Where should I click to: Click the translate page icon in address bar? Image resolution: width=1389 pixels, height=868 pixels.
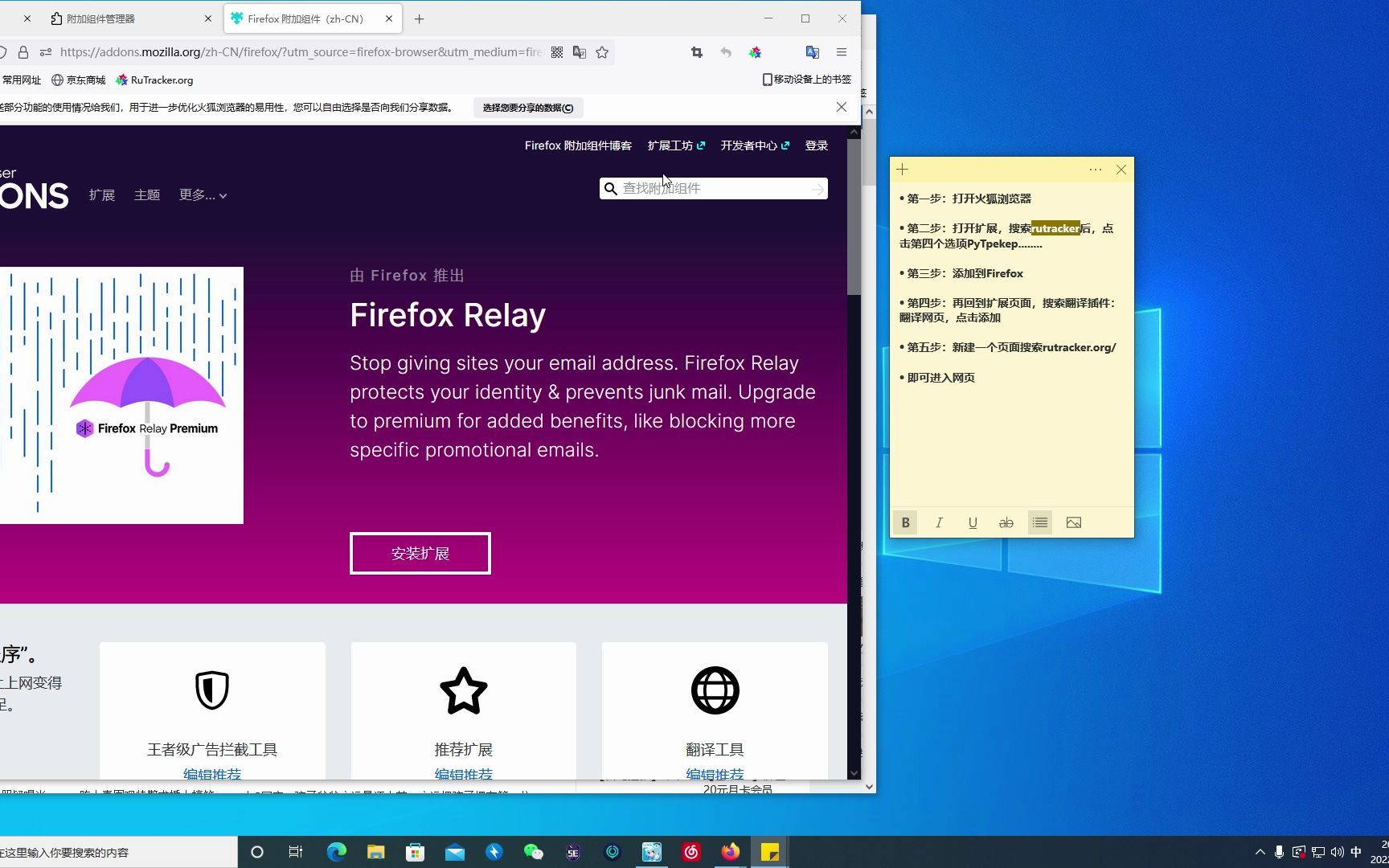coord(580,52)
